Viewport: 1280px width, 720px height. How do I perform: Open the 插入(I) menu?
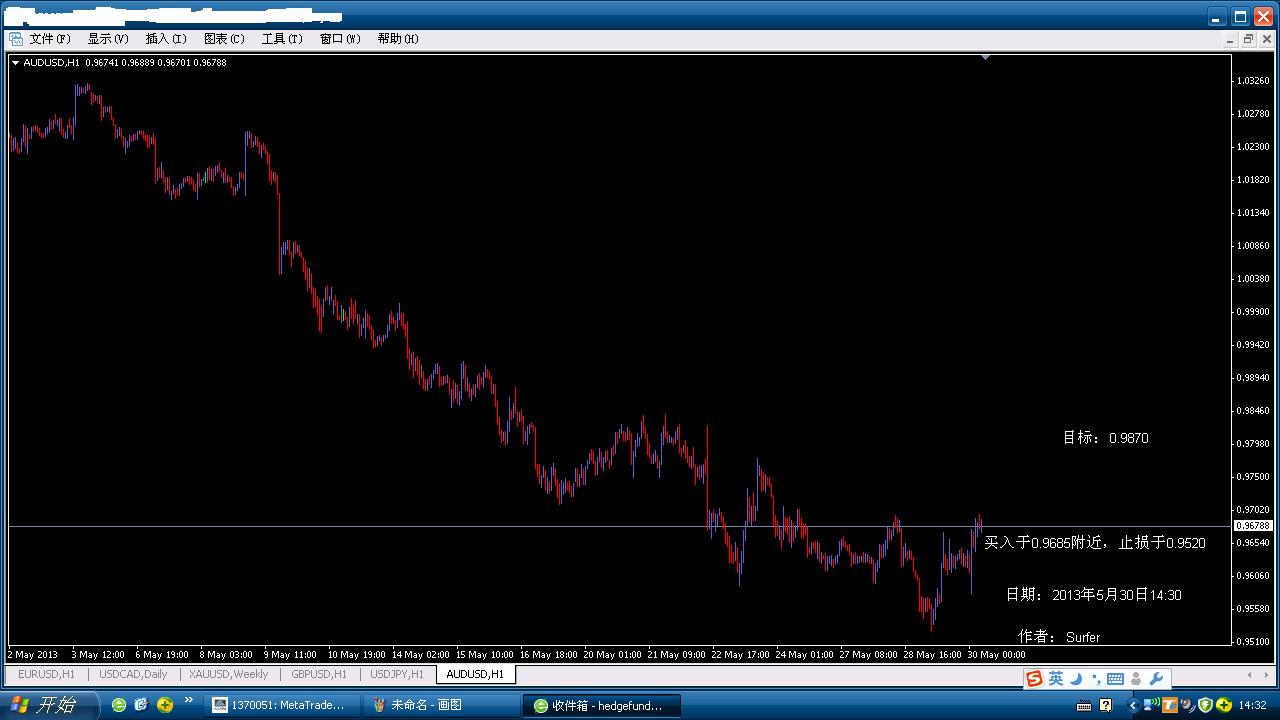(x=166, y=39)
